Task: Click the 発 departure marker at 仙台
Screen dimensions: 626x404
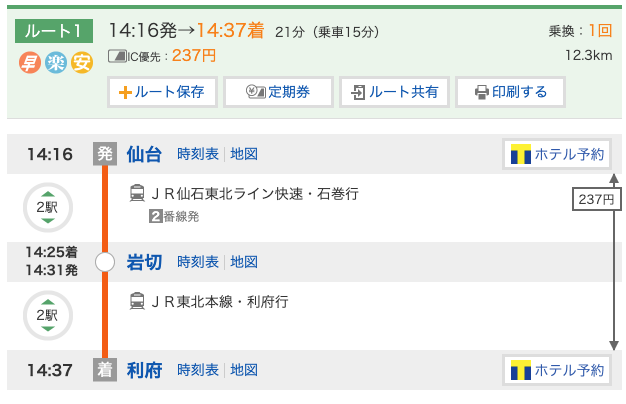Action: coord(105,154)
